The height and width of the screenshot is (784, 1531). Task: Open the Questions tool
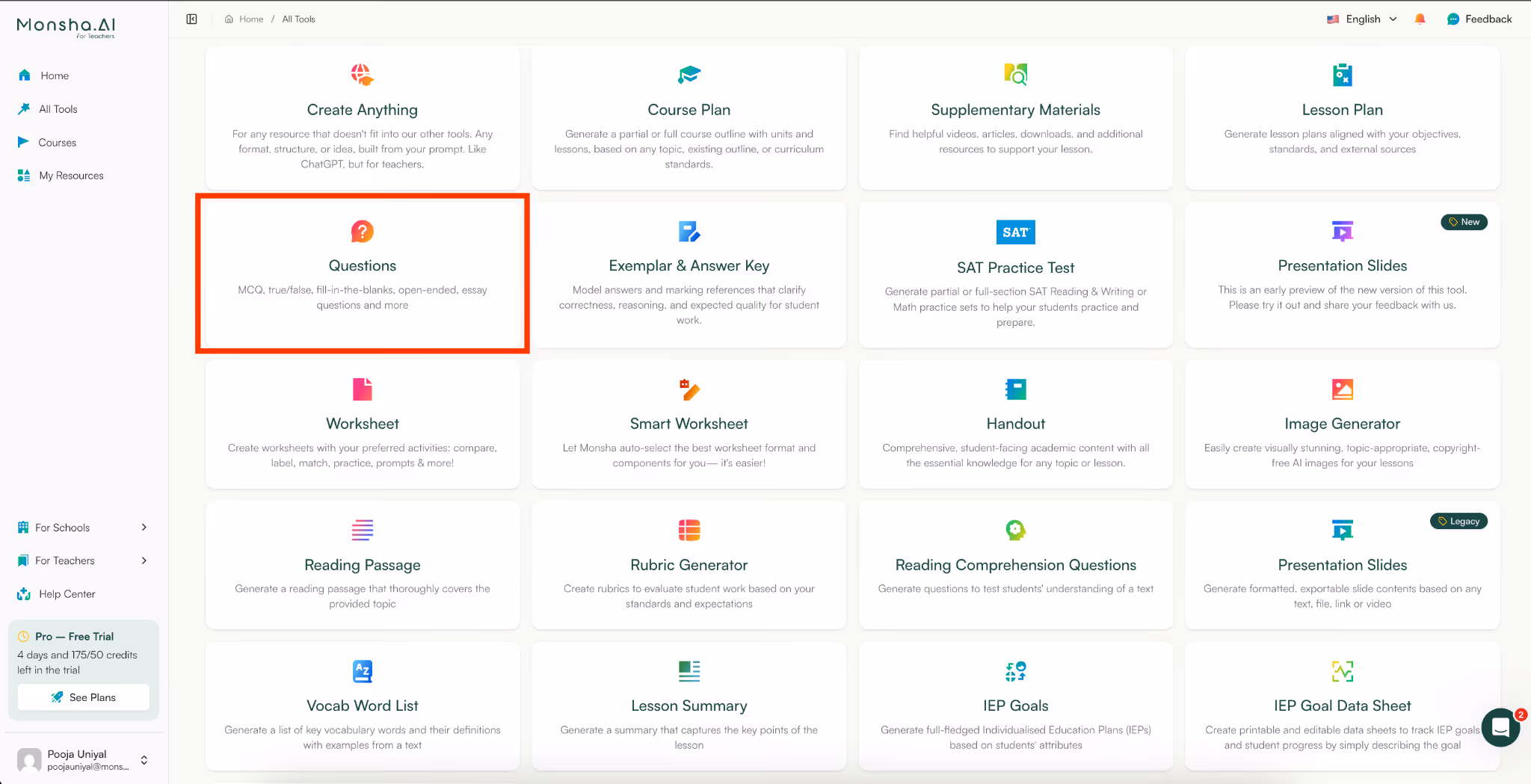(362, 274)
